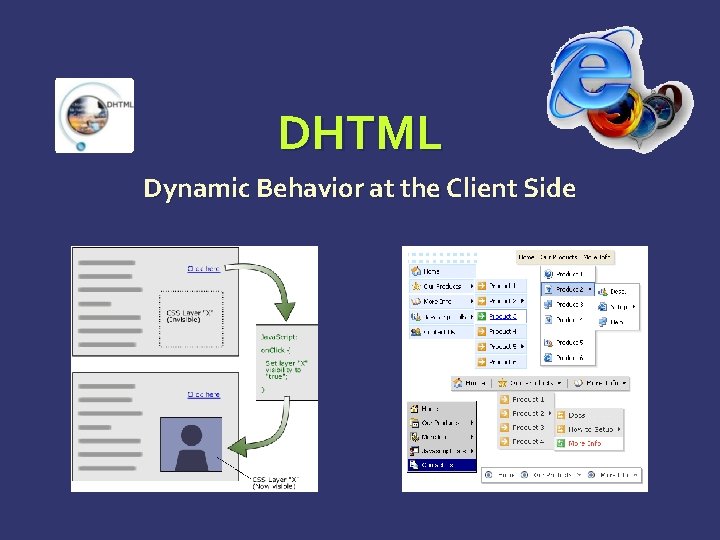Select Product 3 in the gray dropdown menu
720x540 pixels.
pos(526,428)
